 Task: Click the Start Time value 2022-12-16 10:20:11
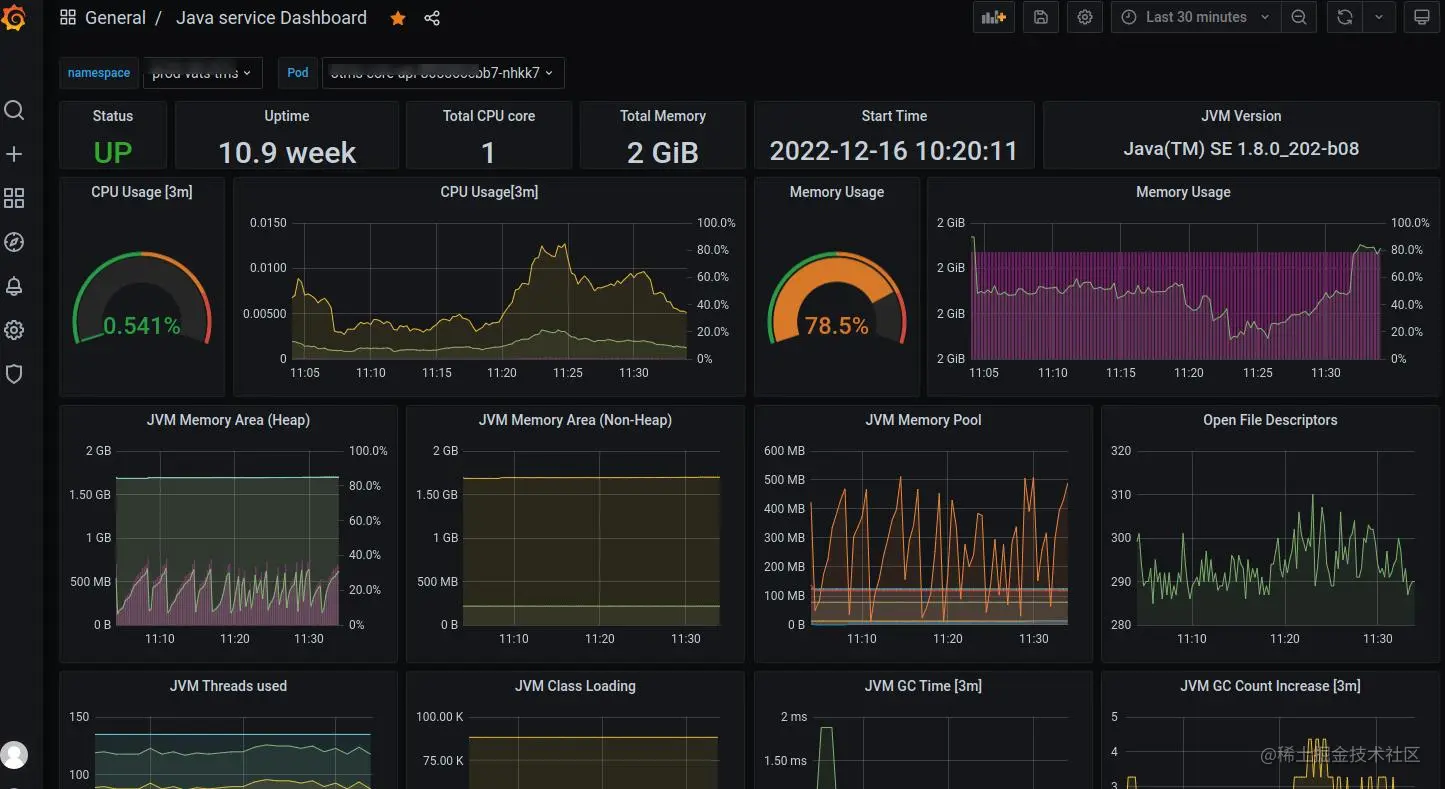[894, 151]
